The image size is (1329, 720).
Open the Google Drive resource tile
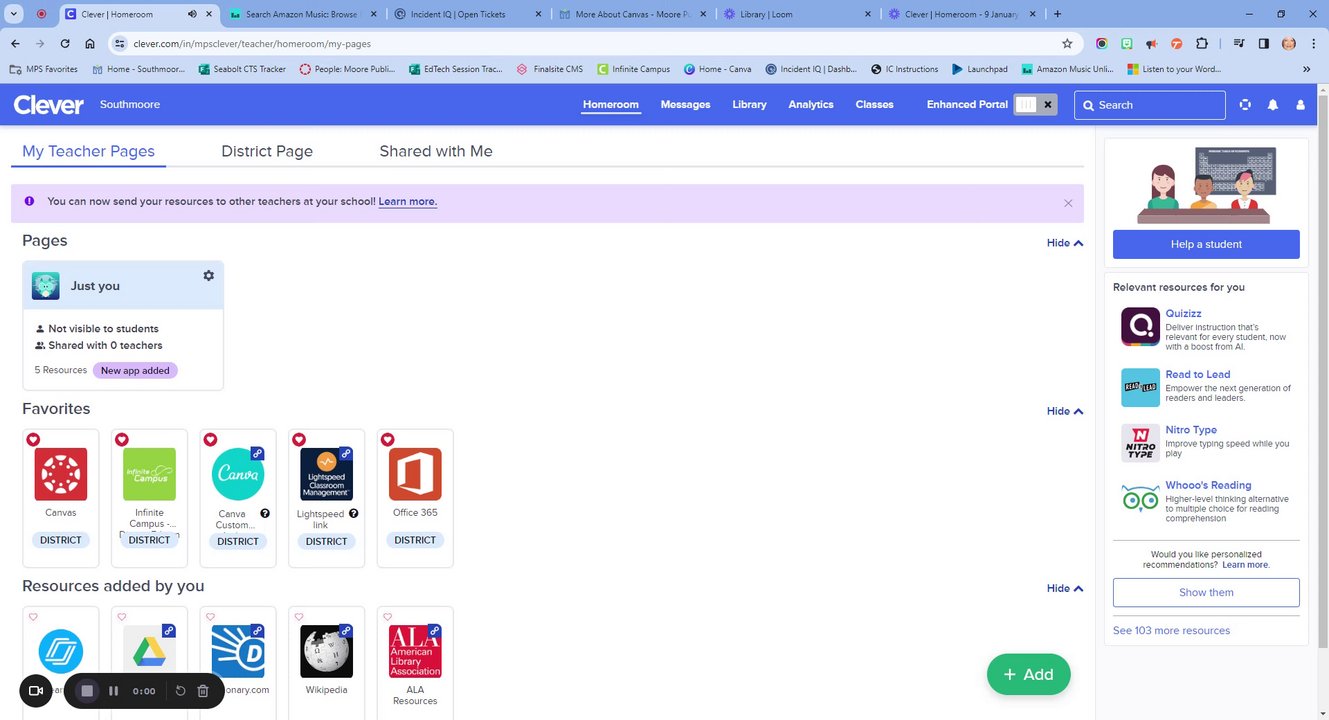click(149, 651)
